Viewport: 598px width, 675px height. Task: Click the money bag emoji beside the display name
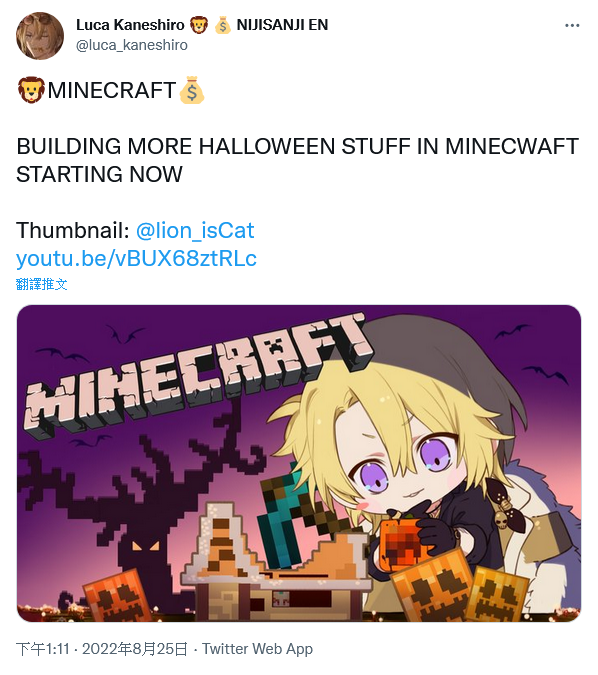pyautogui.click(x=223, y=25)
